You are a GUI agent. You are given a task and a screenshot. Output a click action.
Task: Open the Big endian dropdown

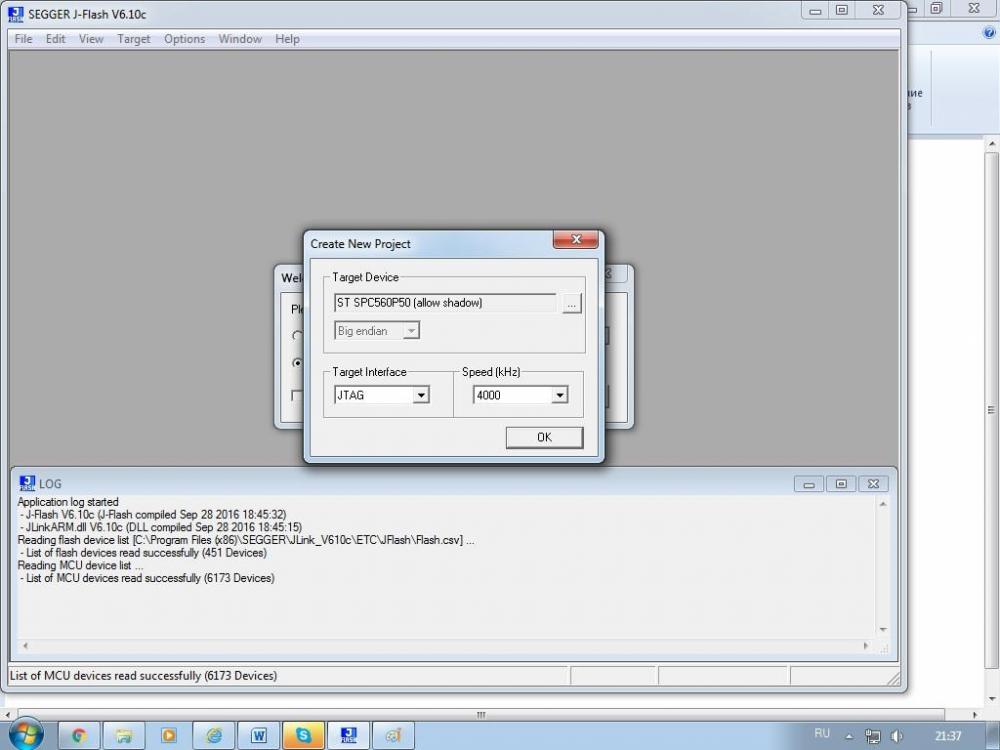377,331
